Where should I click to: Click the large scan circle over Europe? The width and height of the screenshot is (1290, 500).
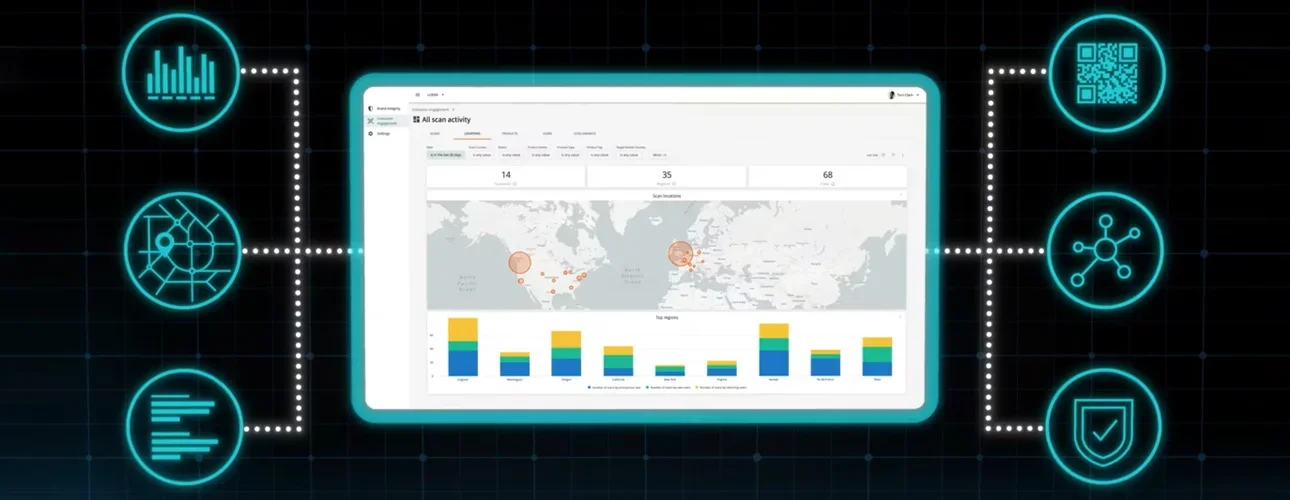680,254
